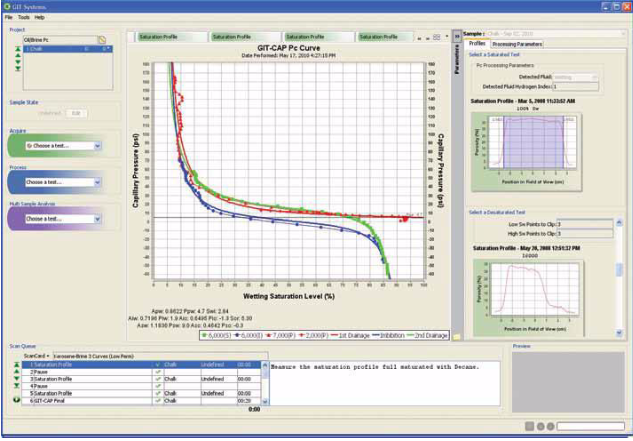Toggle checkmark on row 3 Saturation Profile
Viewport: 633px width, 441px height.
coord(158,379)
